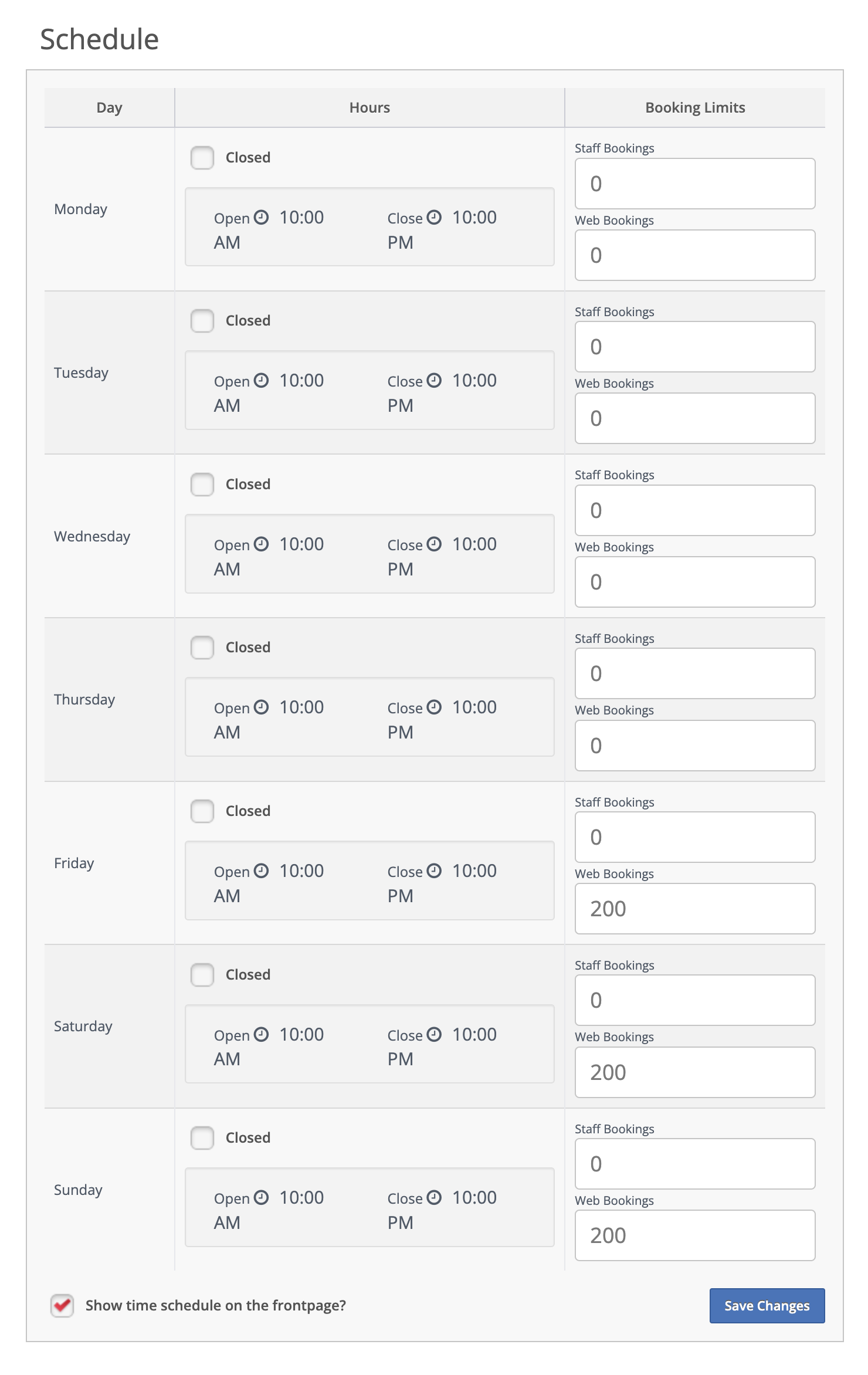Screen dimensions: 868x1375
Task: Click Thursday Open clock icon
Action: (261, 707)
